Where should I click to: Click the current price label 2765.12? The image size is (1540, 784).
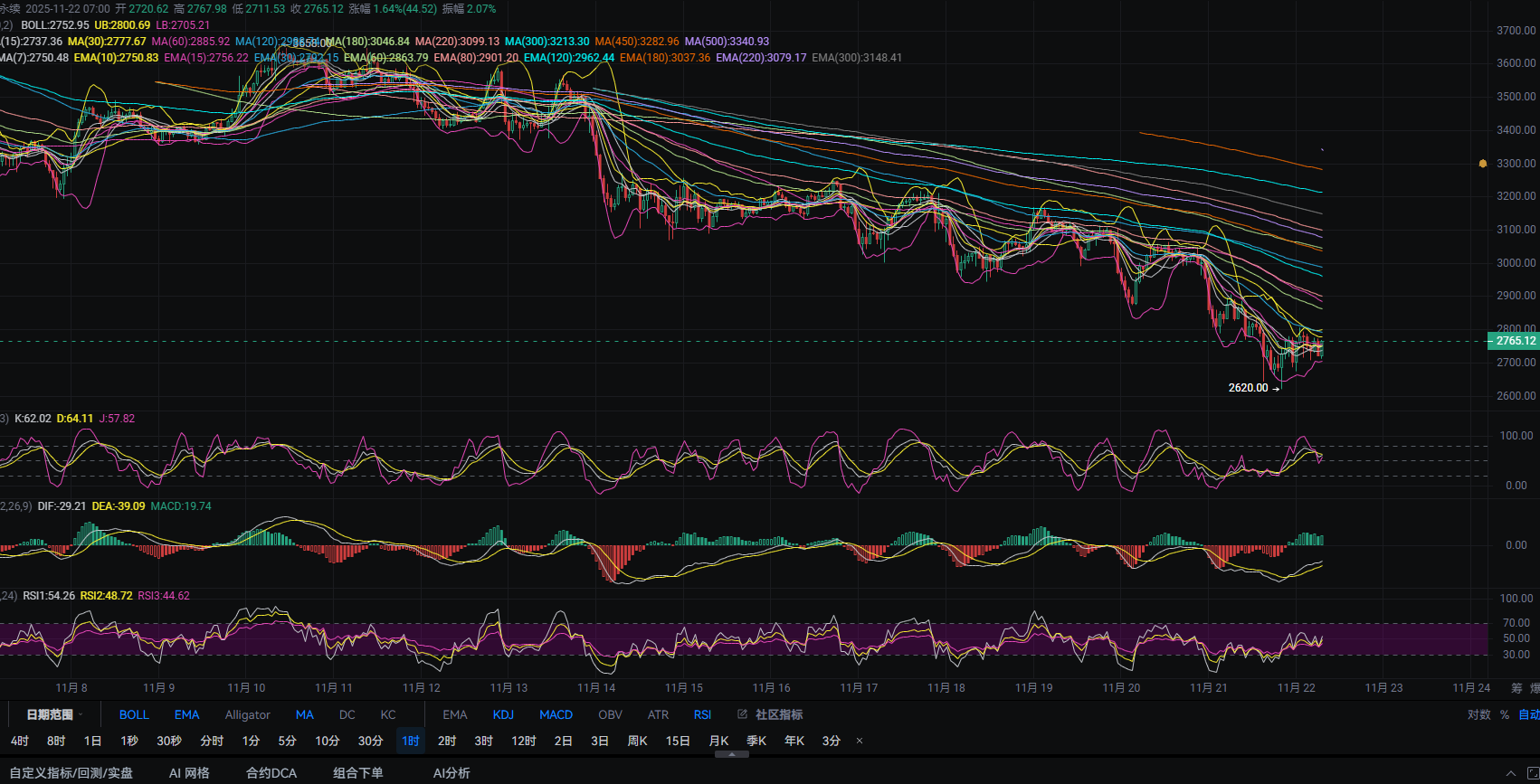pos(1515,341)
